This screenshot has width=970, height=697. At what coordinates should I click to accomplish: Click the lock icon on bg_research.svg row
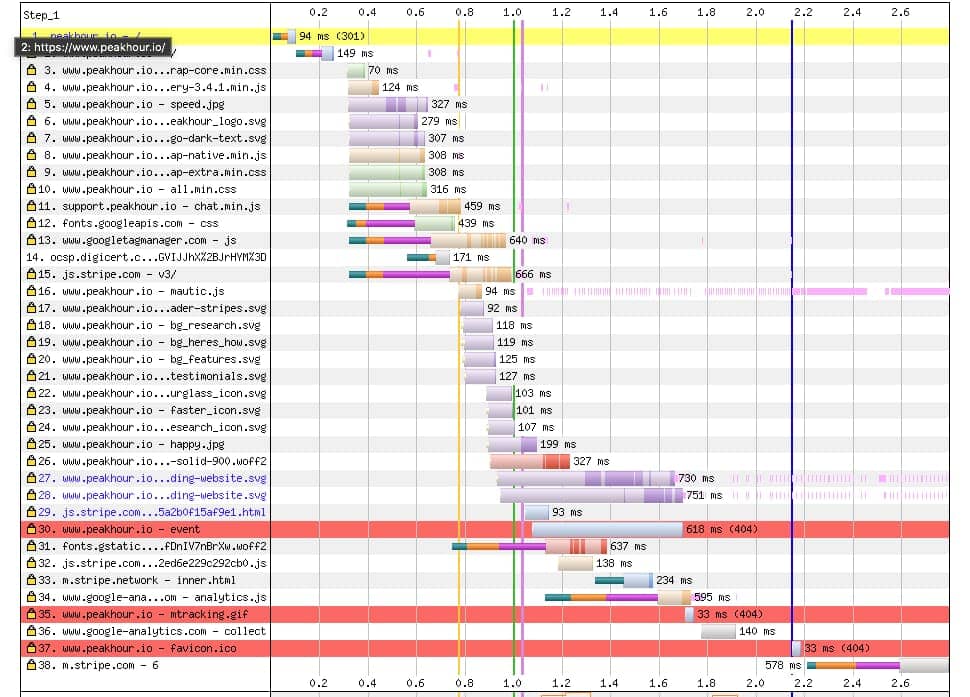pyautogui.click(x=32, y=325)
